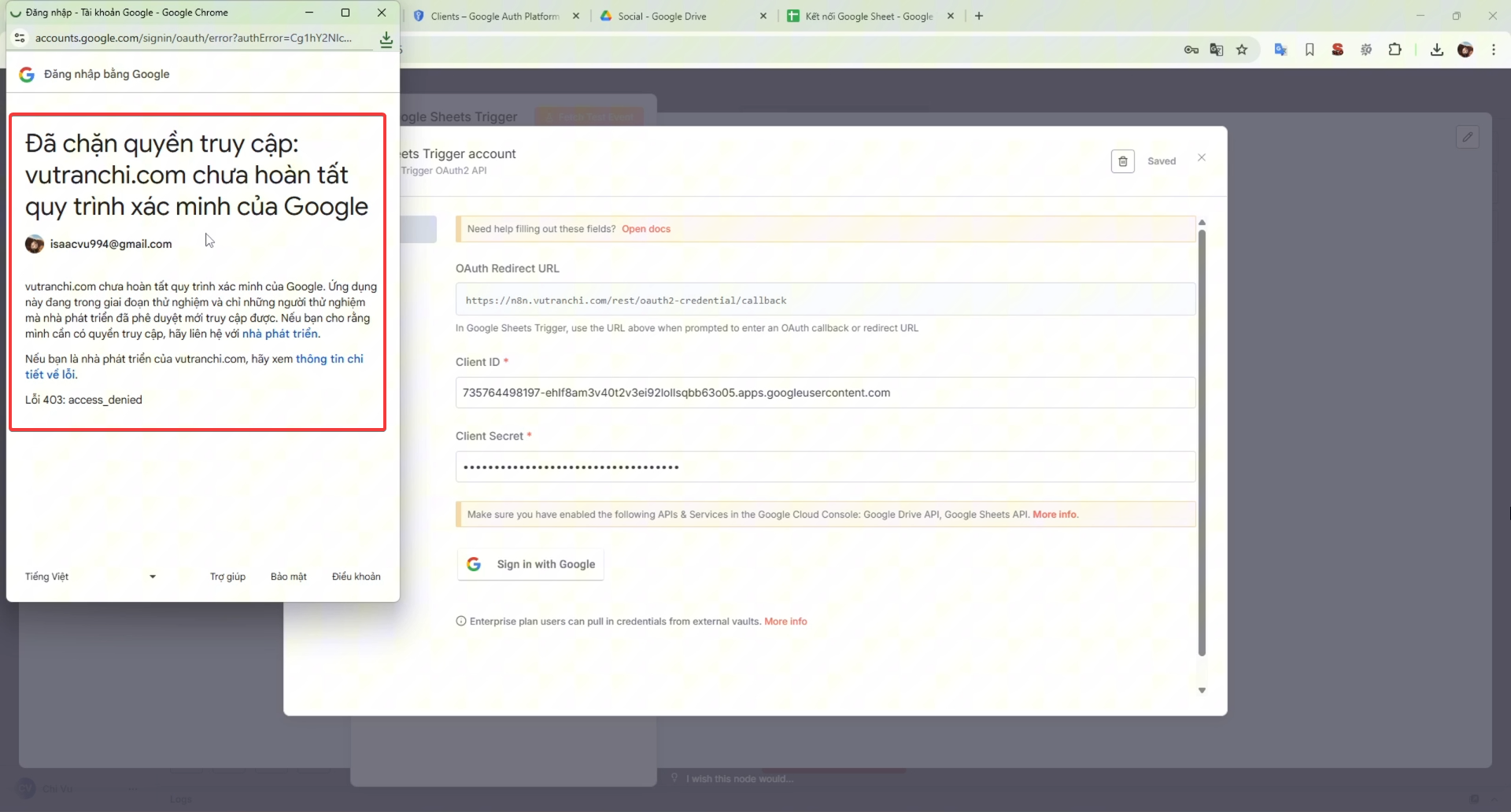Close the Clients – Google Auth Platform tab
This screenshot has height=812, width=1511.
coord(576,16)
